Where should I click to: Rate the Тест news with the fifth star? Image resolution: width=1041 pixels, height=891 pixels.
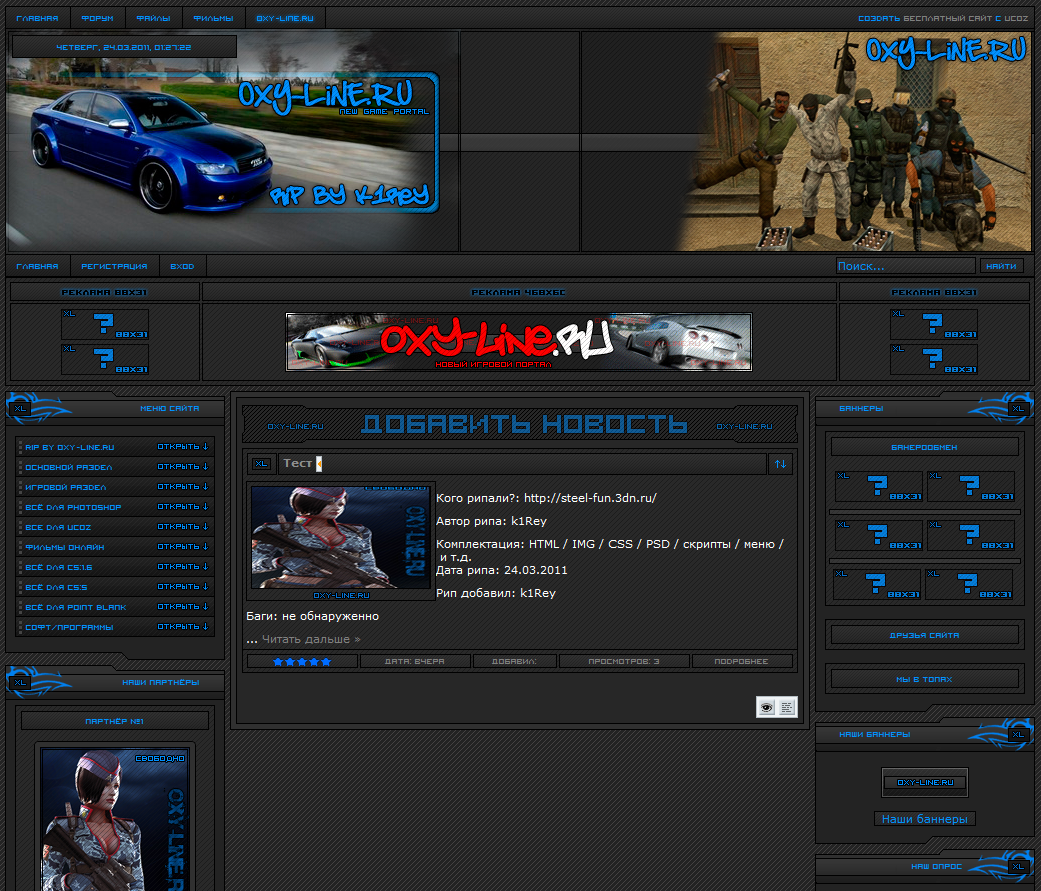click(x=326, y=662)
